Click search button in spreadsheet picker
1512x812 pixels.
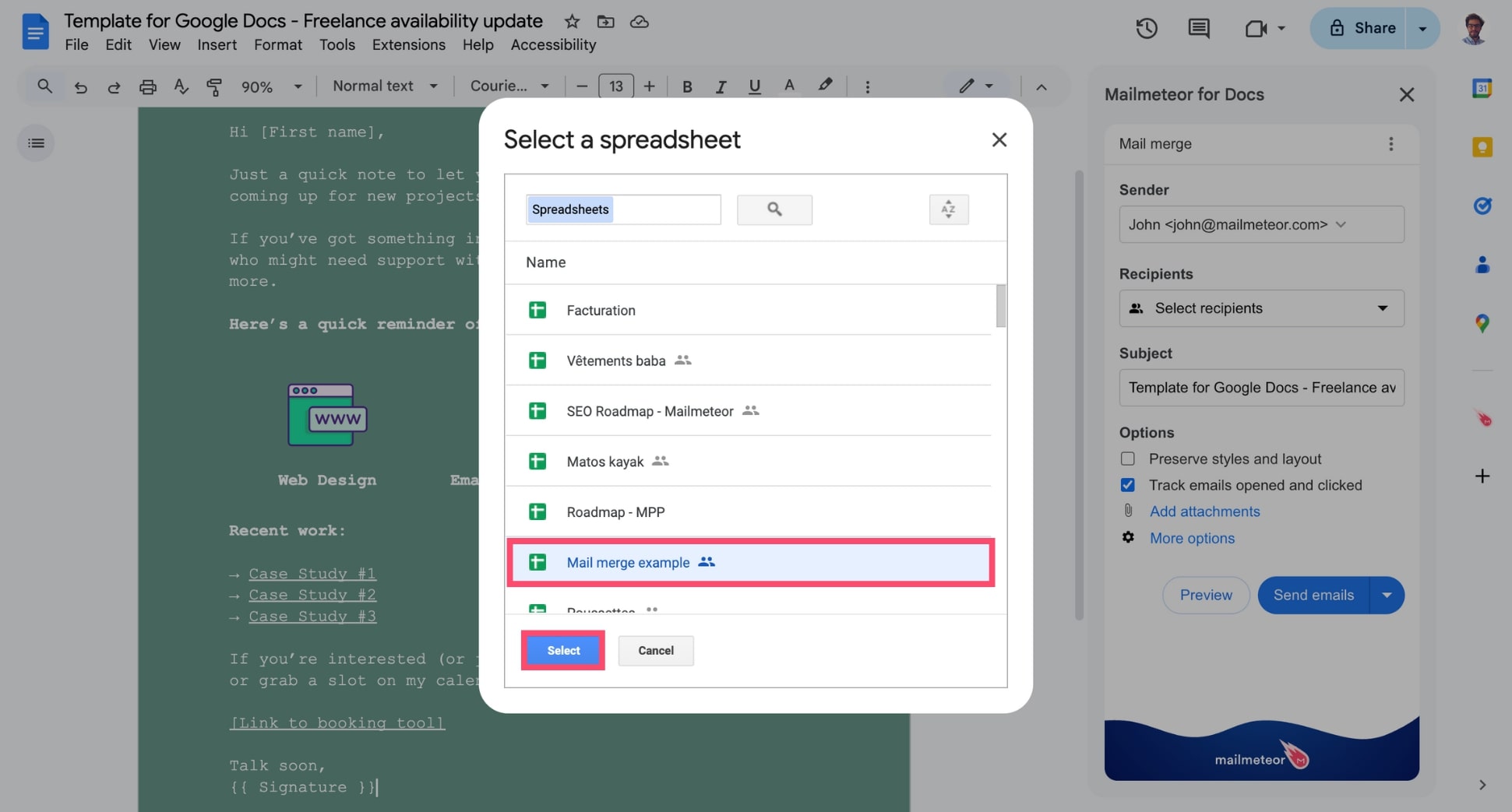tap(774, 209)
